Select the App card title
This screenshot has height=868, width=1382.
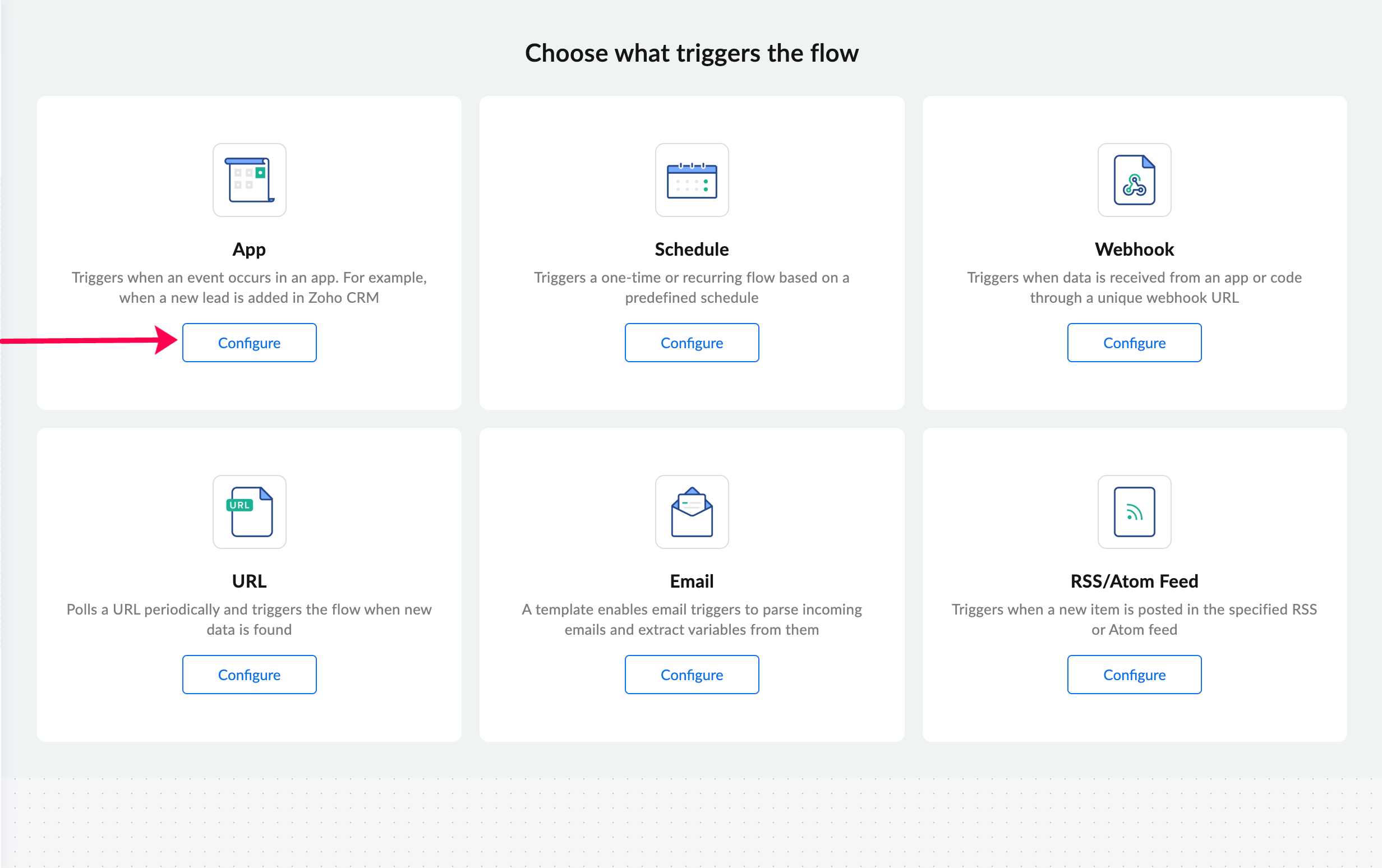point(249,250)
